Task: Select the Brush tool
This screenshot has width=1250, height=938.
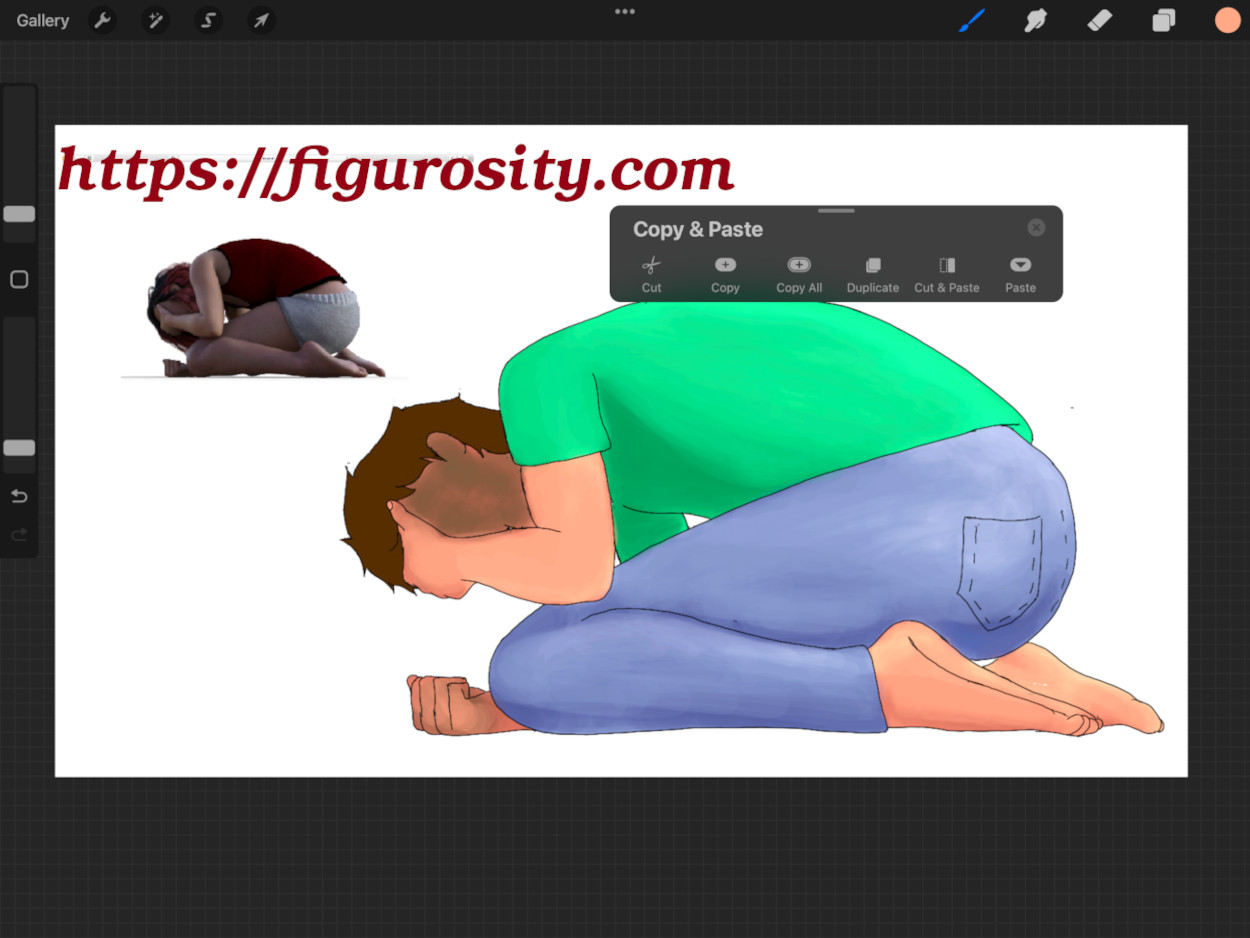Action: (x=972, y=20)
